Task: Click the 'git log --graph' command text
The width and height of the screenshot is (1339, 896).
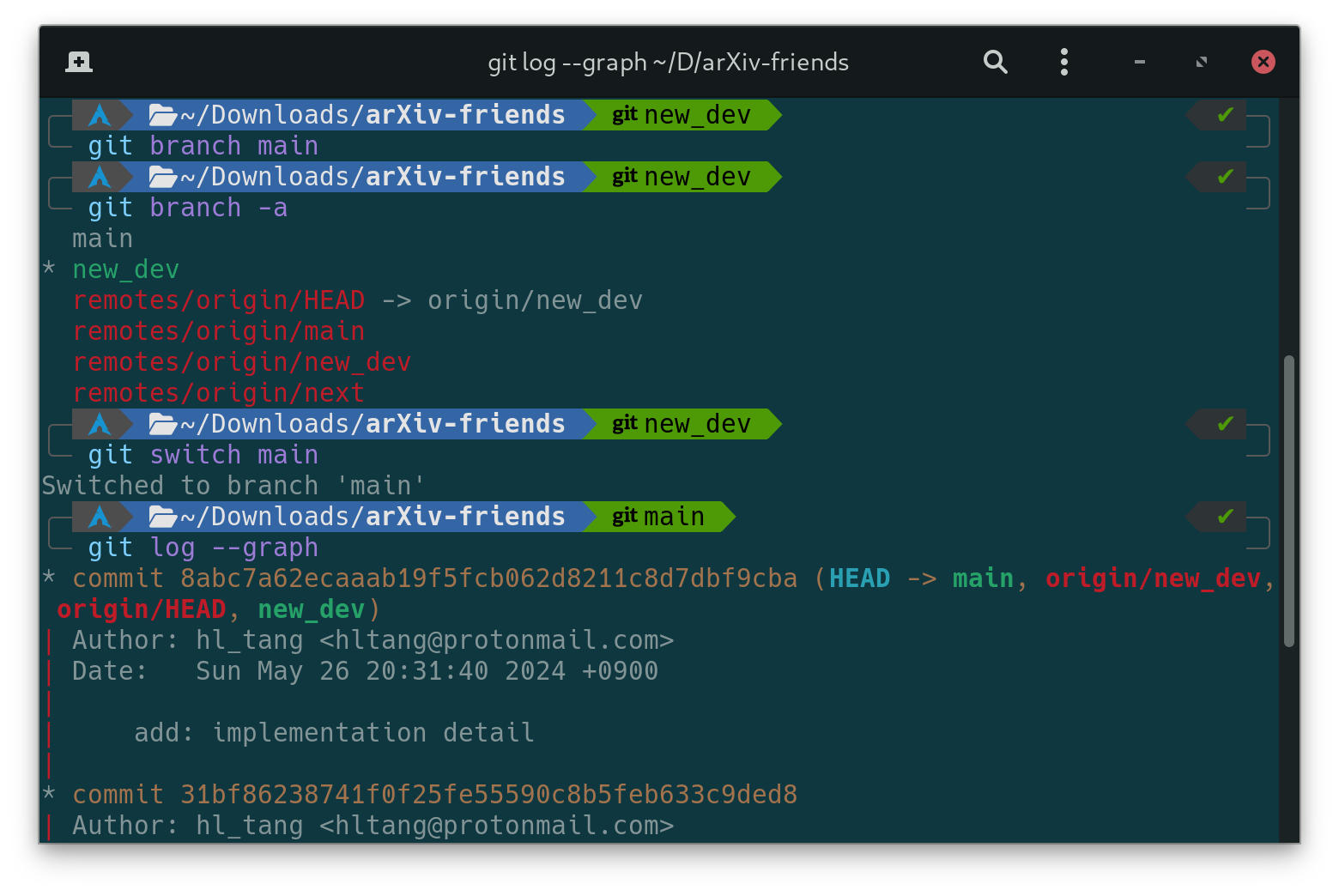Action: (203, 548)
